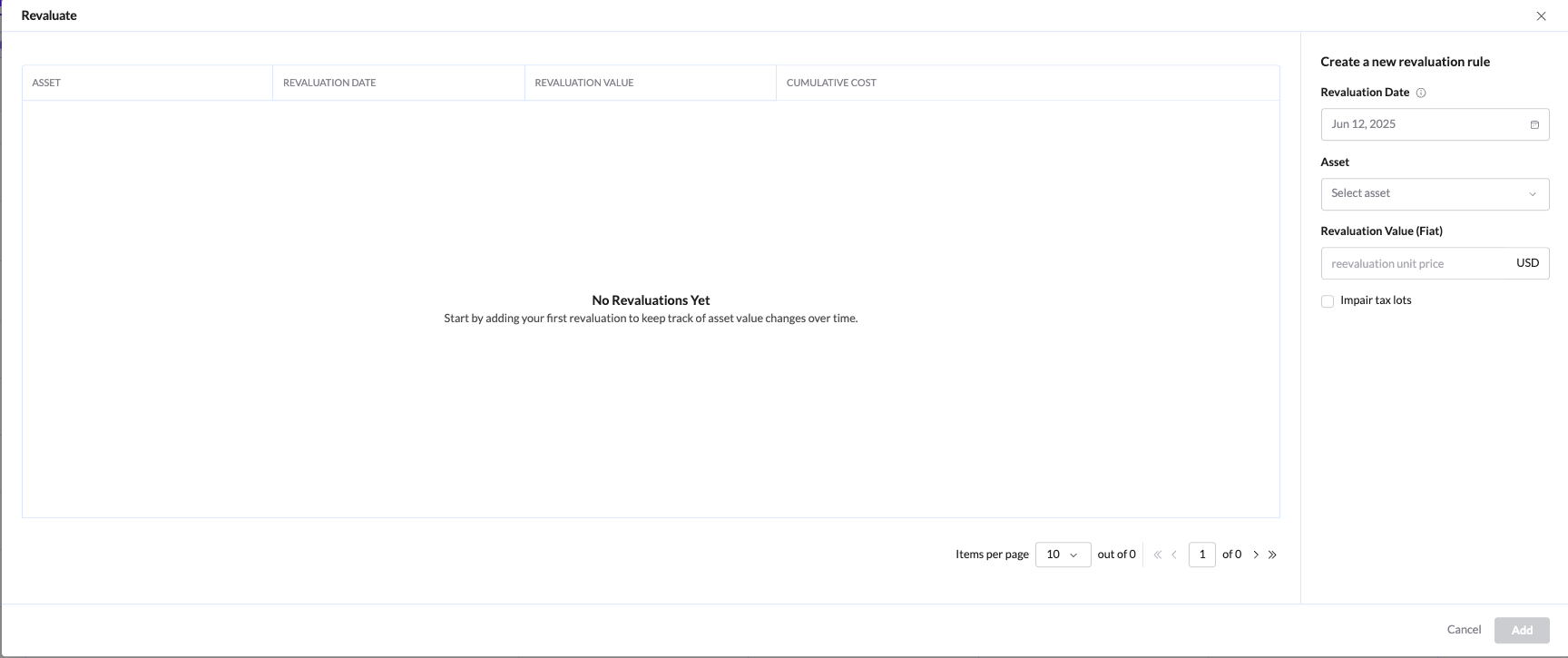The width and height of the screenshot is (1568, 658).
Task: Enable the Impair tax lots checkbox
Action: pos(1328,301)
